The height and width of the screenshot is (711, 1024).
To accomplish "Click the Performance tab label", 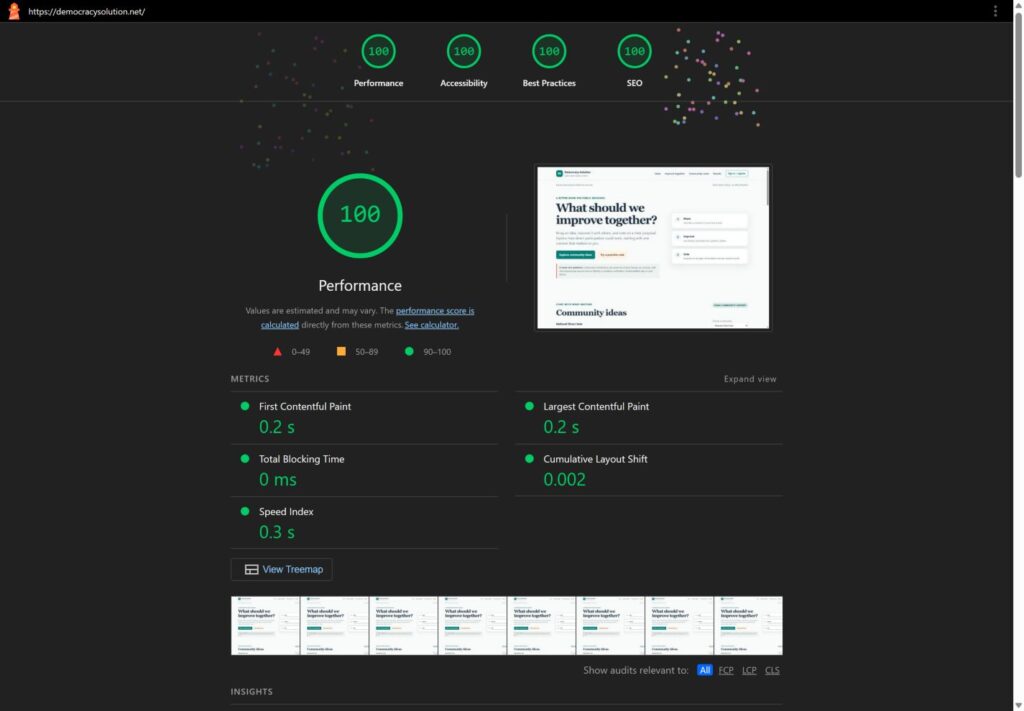I will [x=378, y=83].
